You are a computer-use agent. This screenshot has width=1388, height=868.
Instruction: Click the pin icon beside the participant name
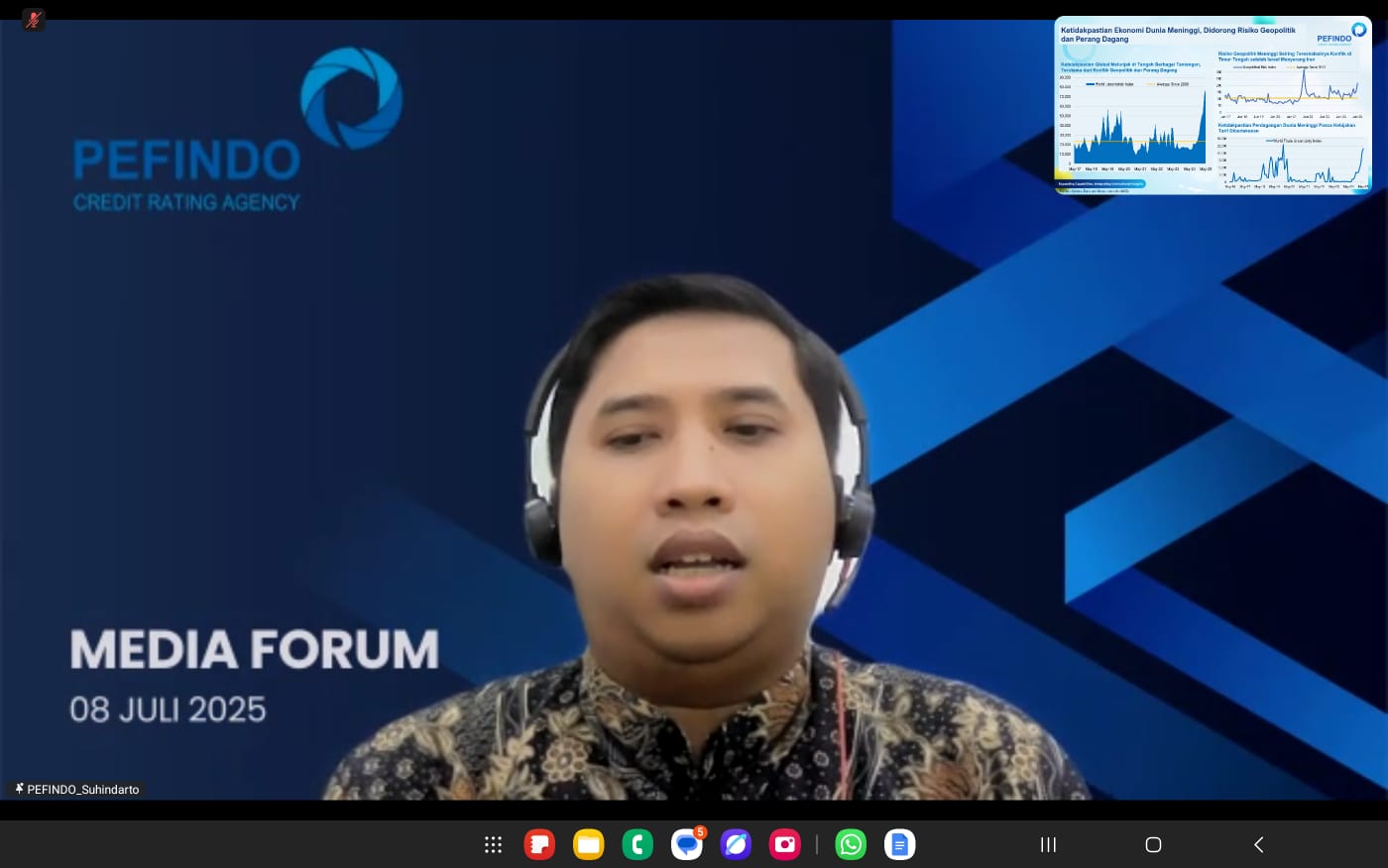point(19,789)
